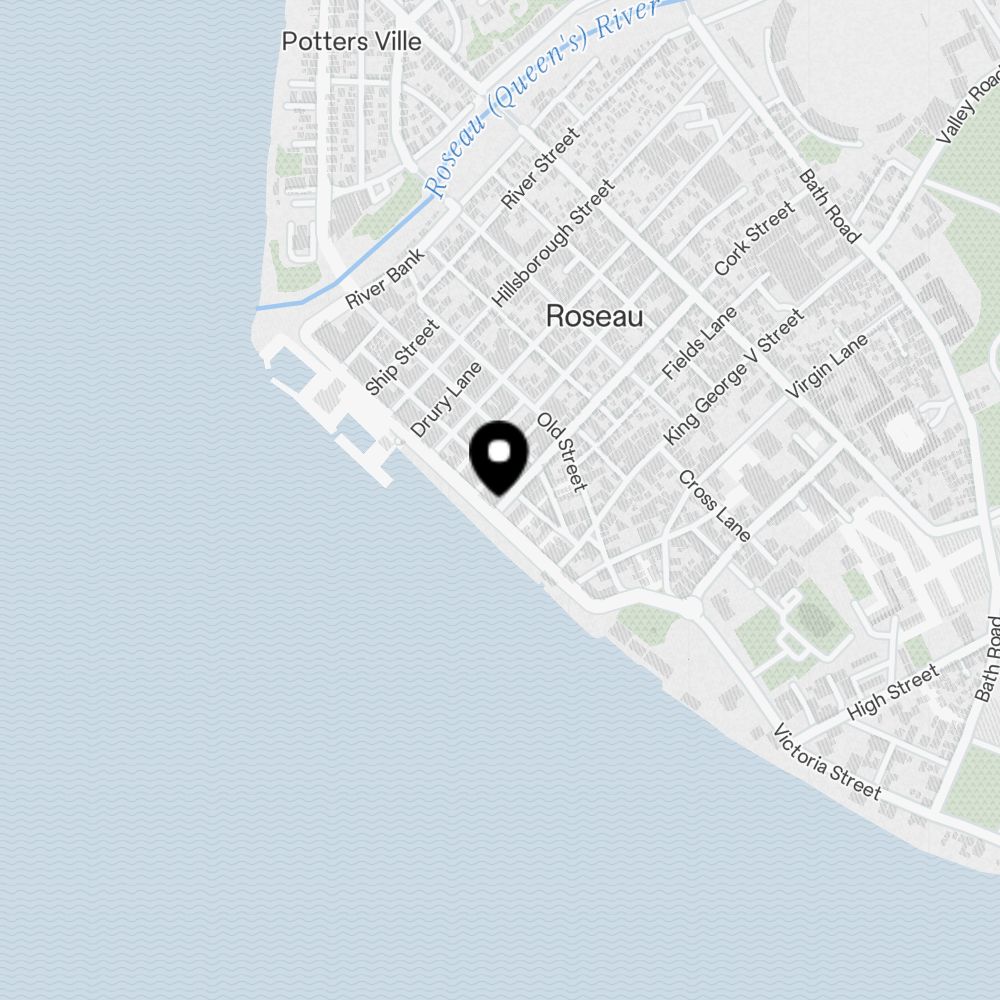Click the Cross Lane label
1000x1000 pixels.
714,506
